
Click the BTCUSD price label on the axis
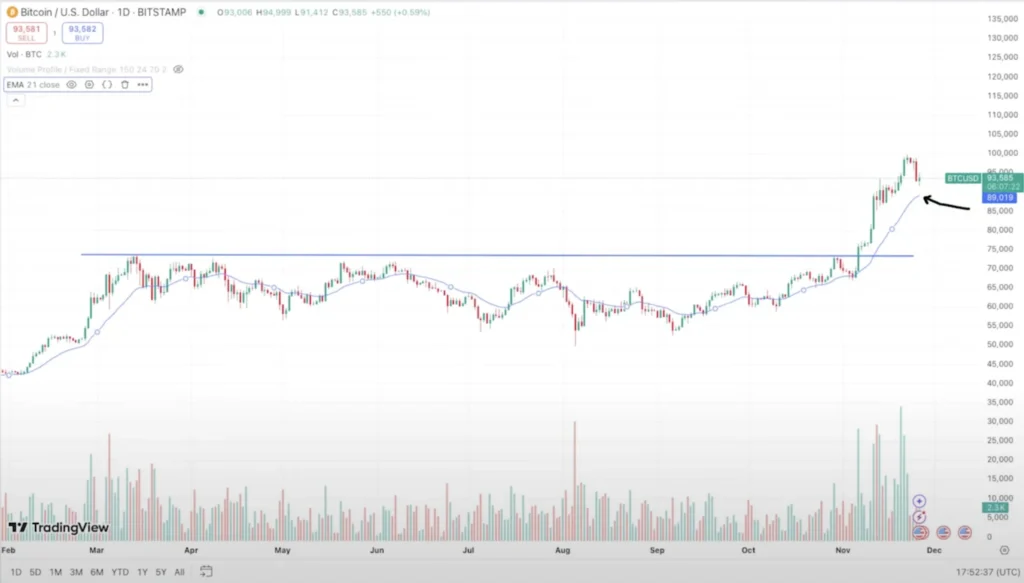tap(962, 178)
